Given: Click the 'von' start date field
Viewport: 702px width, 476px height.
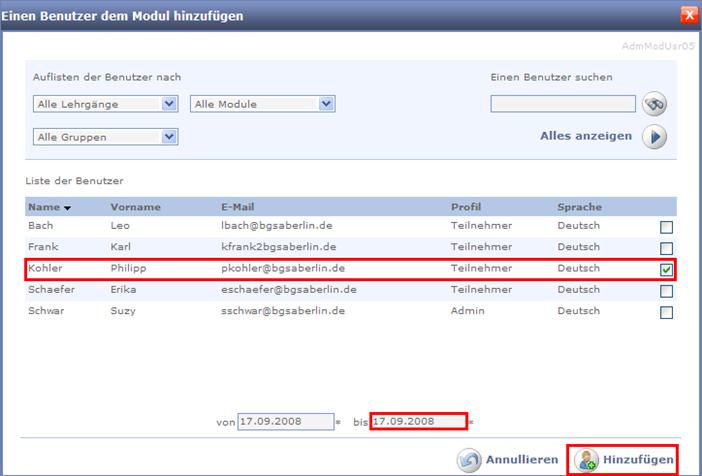Looking at the screenshot, I should [x=284, y=422].
